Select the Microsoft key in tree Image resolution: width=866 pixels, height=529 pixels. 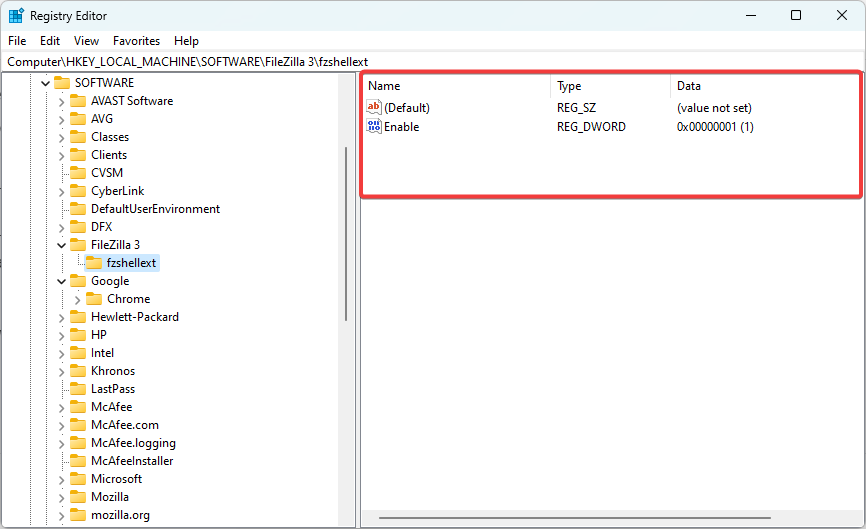116,479
